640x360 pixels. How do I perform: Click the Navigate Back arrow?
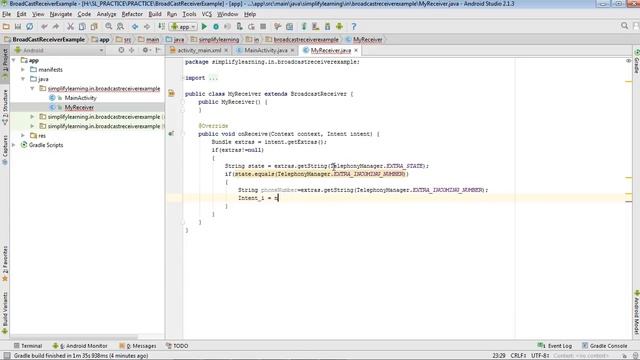coord(135,27)
